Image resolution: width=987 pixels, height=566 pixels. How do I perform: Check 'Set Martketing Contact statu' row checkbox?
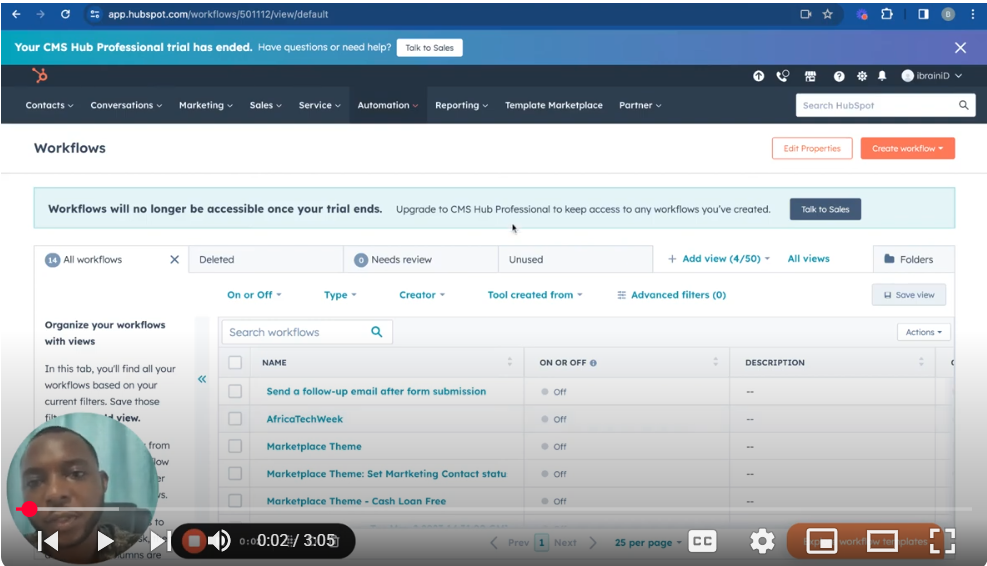(235, 473)
